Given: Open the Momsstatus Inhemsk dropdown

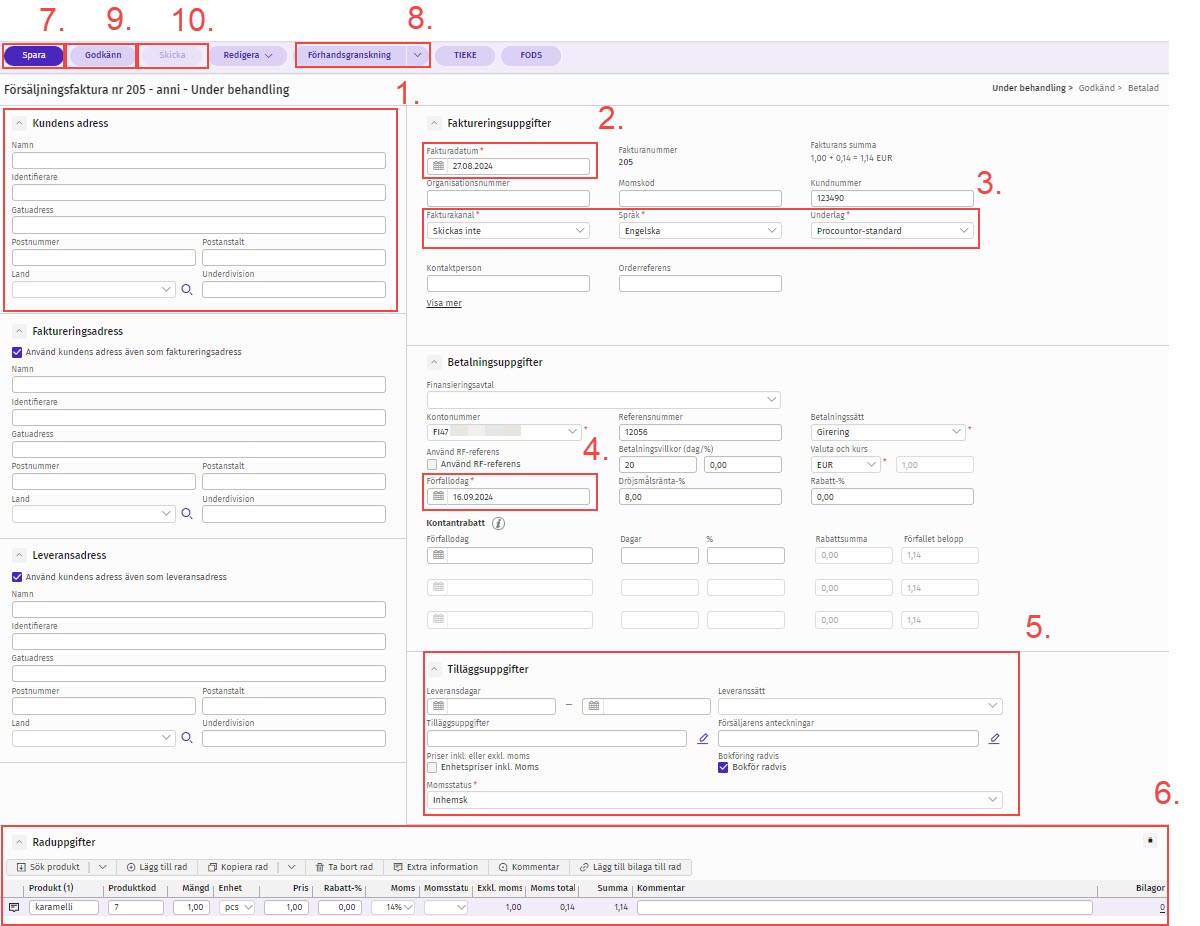Looking at the screenshot, I should 714,800.
